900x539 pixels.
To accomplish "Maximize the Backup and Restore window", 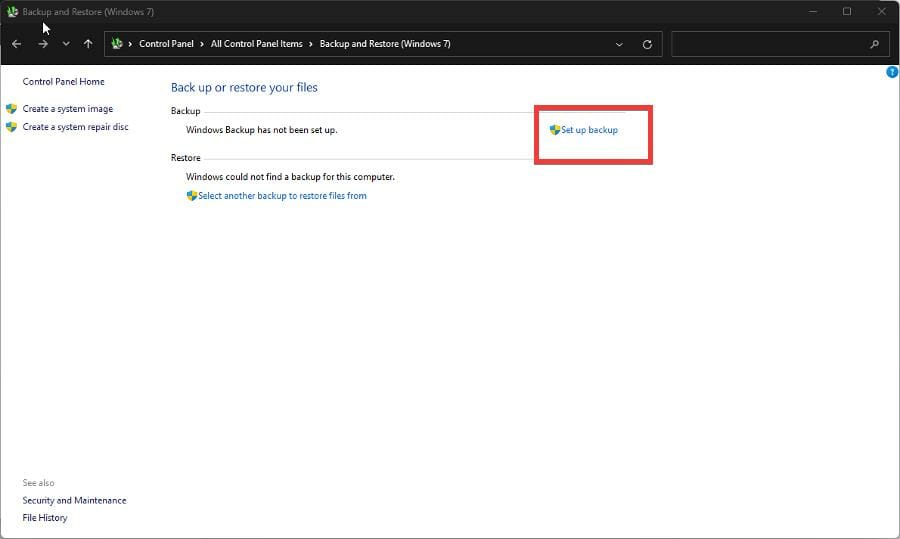I will click(x=847, y=11).
